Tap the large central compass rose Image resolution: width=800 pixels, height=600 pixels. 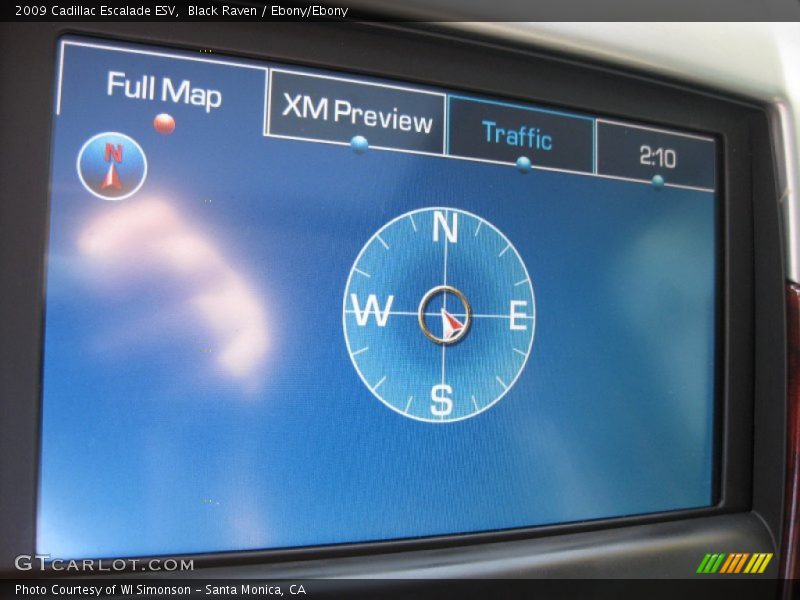[x=440, y=314]
